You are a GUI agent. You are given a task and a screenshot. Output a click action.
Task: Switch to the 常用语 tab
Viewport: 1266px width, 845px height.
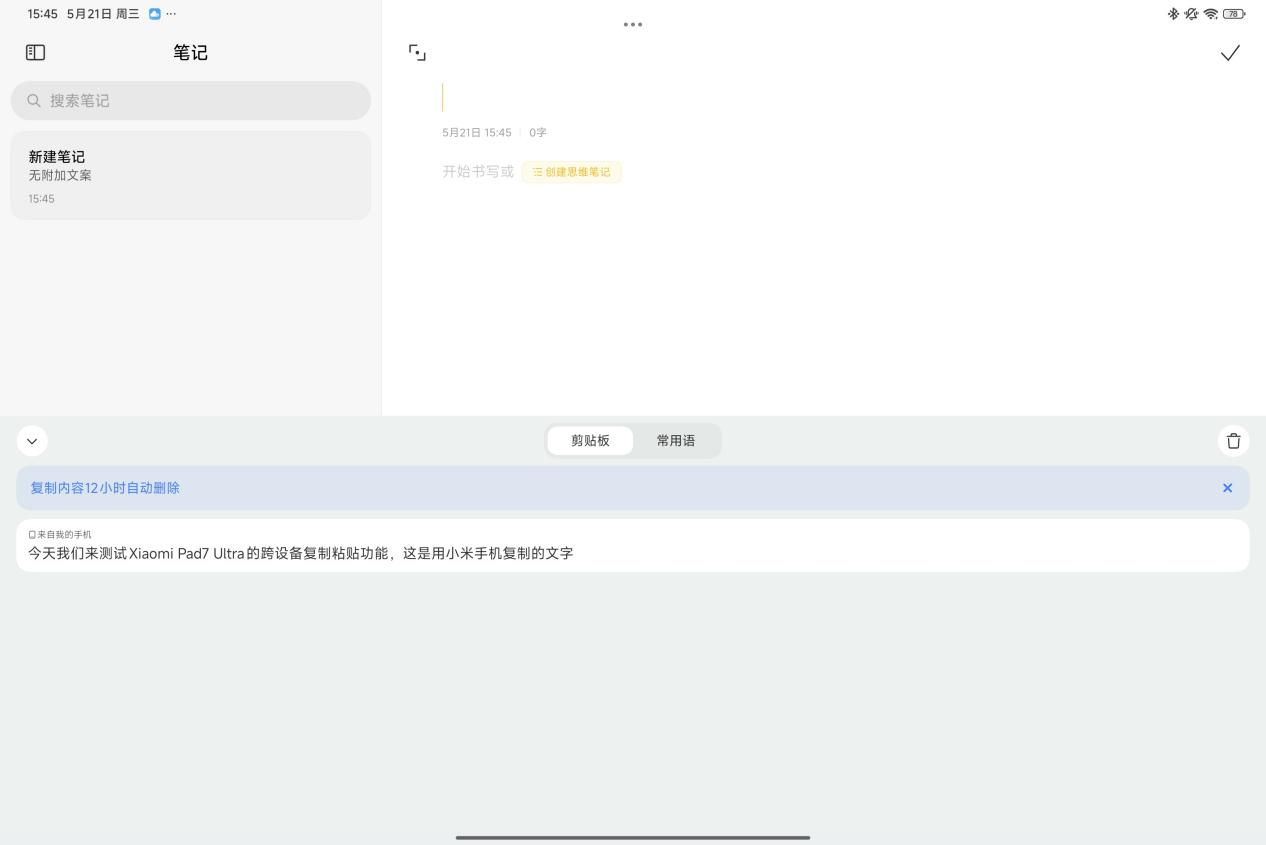676,441
